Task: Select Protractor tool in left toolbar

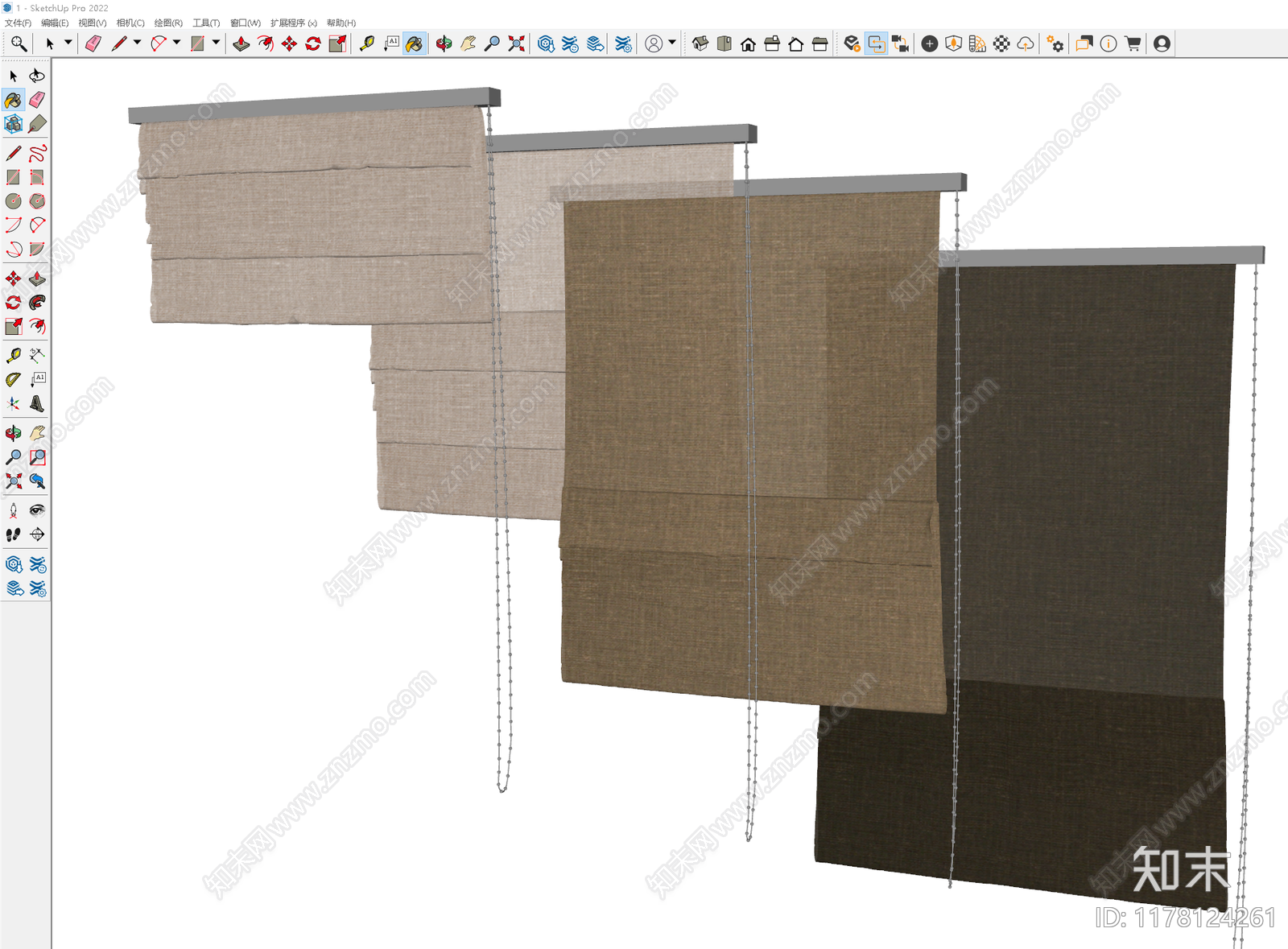Action: [x=14, y=380]
